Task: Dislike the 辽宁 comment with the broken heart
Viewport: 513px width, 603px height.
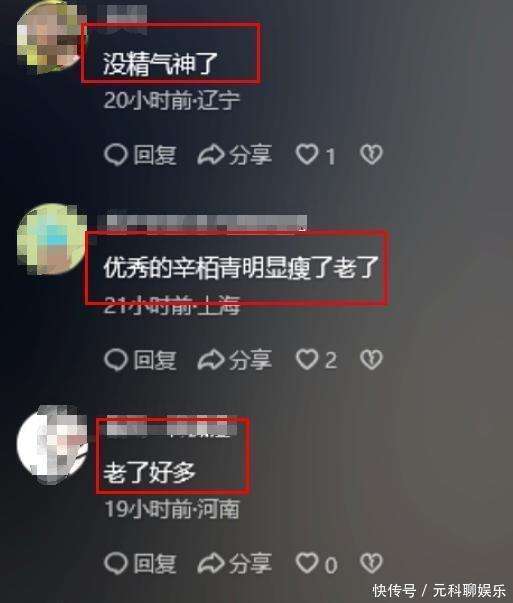Action: [x=371, y=155]
